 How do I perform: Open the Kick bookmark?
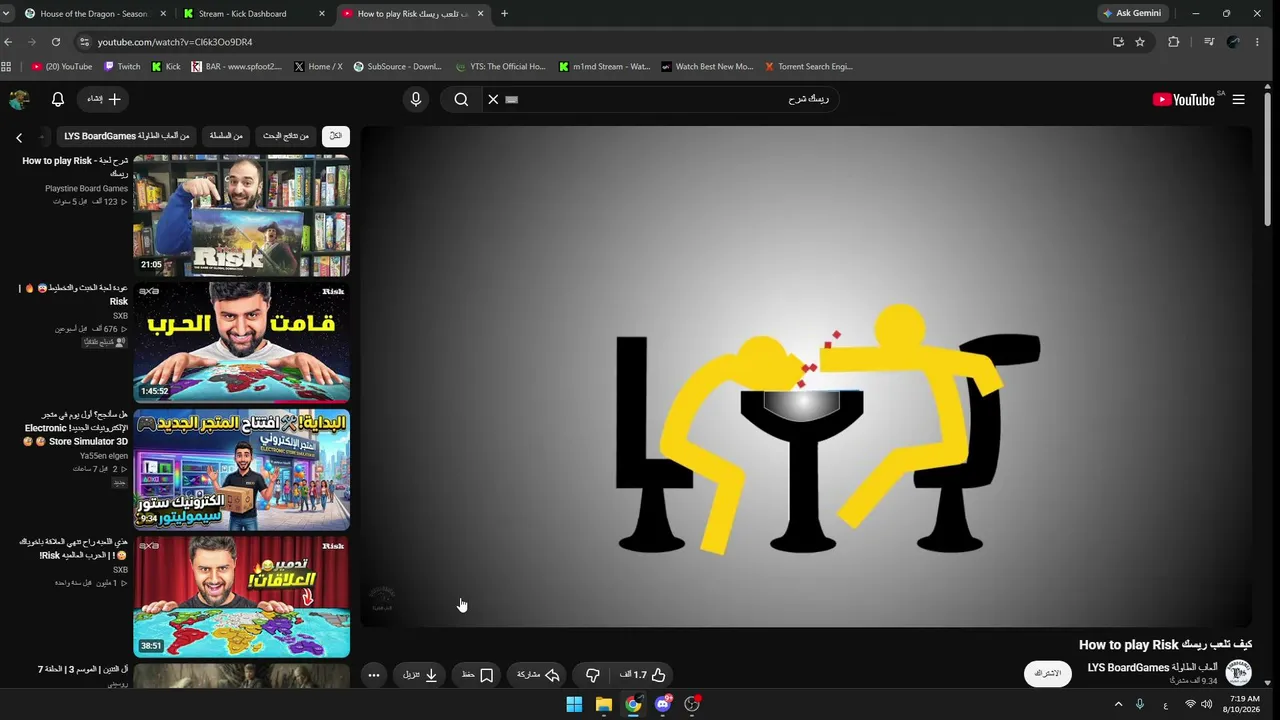coord(166,67)
